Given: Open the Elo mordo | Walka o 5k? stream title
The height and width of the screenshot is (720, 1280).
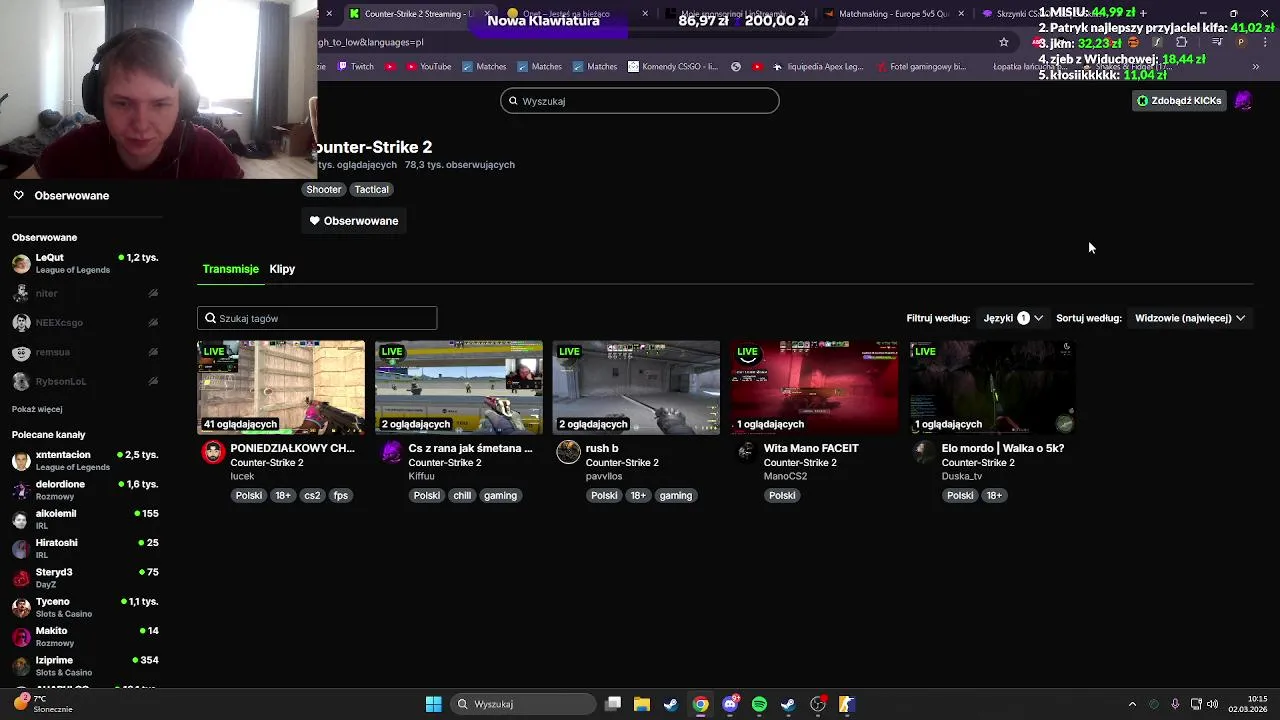Looking at the screenshot, I should pos(1002,448).
